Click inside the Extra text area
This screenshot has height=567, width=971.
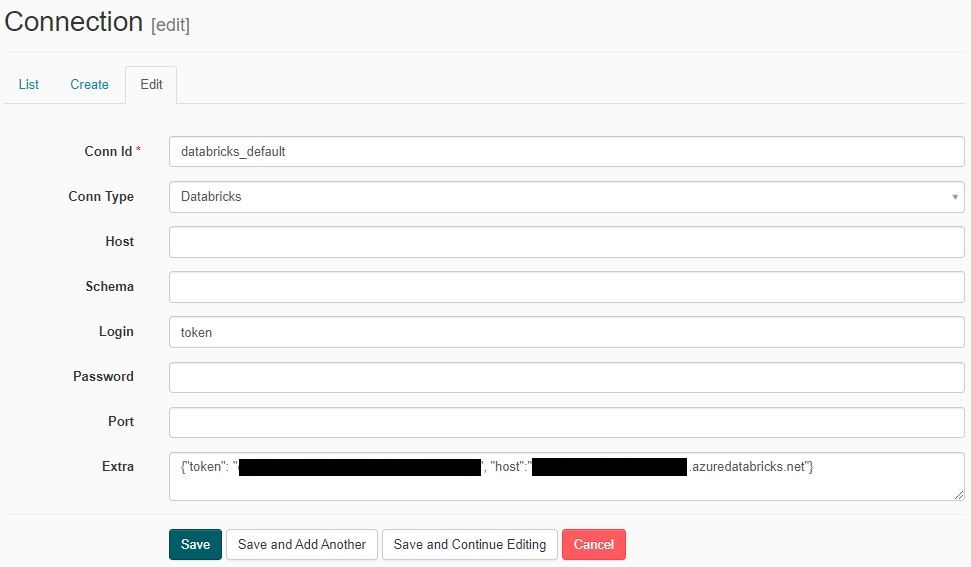pos(567,477)
